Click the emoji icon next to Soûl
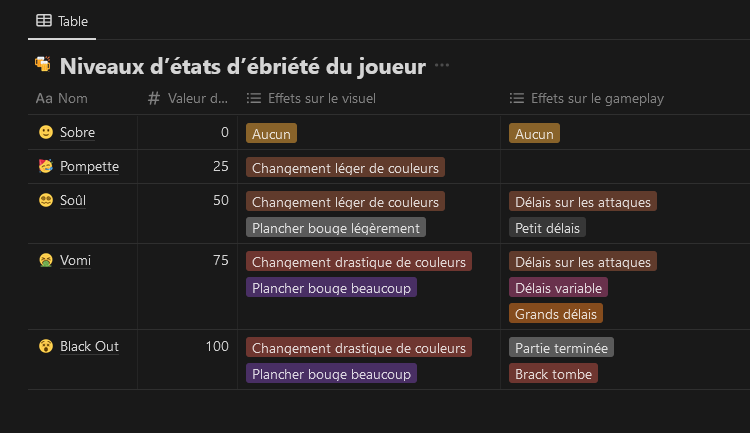 click(x=46, y=200)
